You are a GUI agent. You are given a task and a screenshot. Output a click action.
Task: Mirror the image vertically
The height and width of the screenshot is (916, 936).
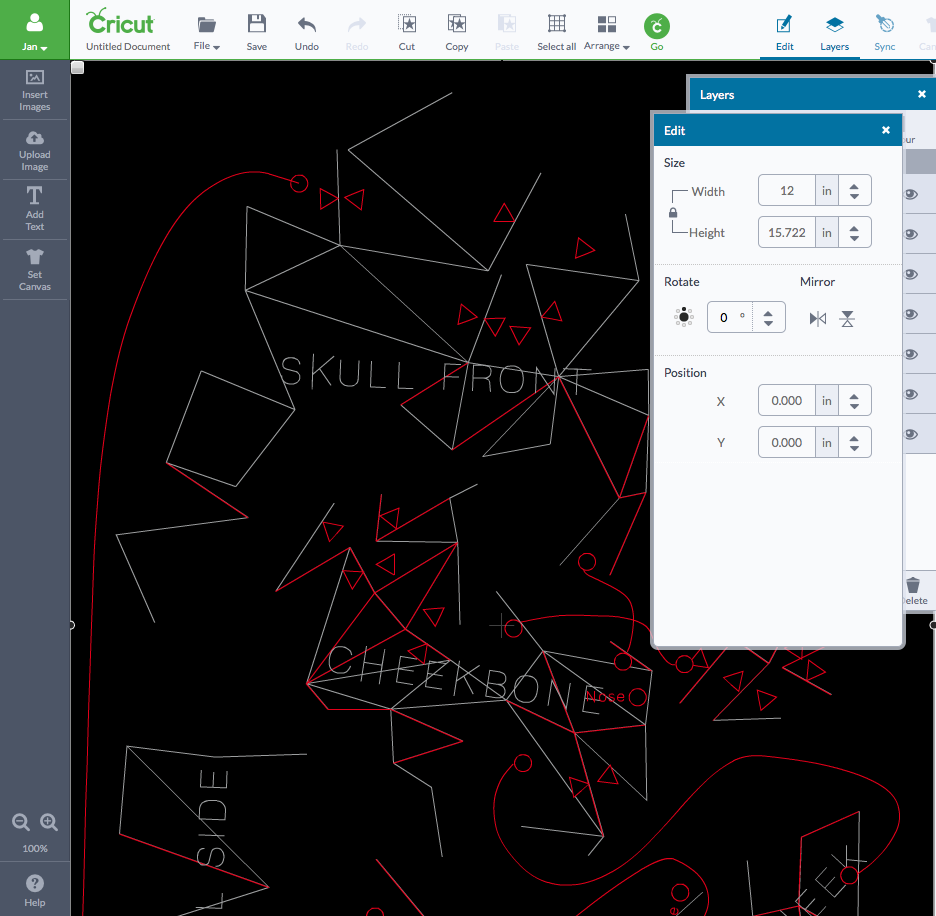(x=847, y=318)
